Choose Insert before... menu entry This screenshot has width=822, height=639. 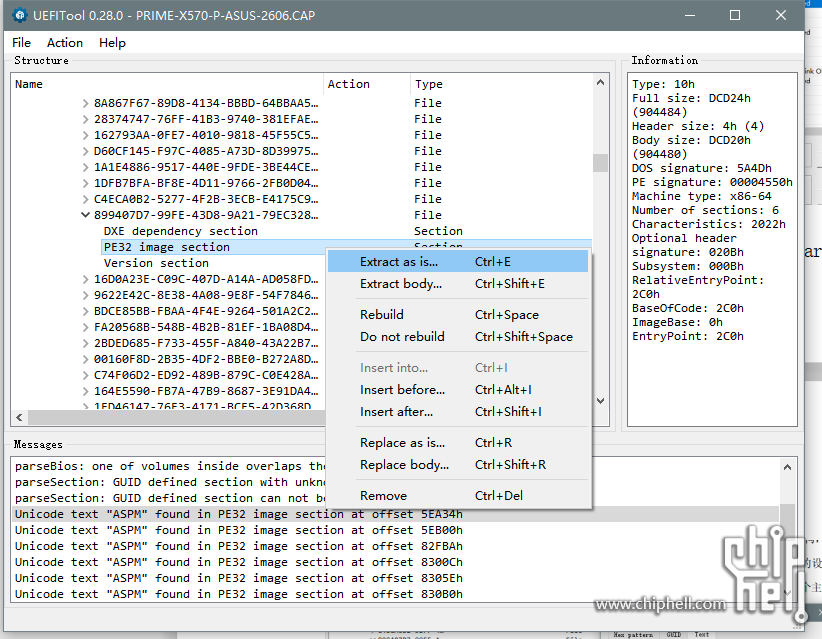pos(458,389)
